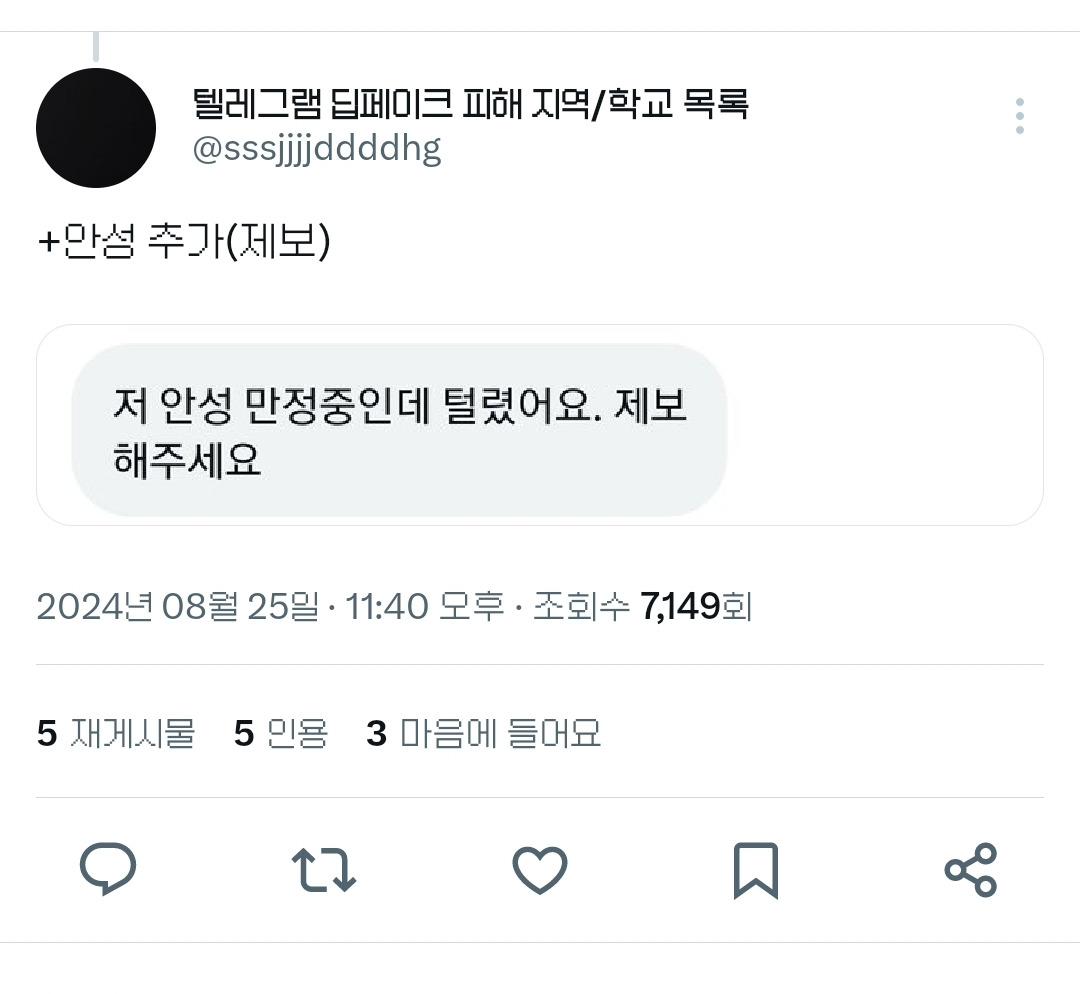Tap the repost arrows icon
The image size is (1080, 994).
point(323,869)
